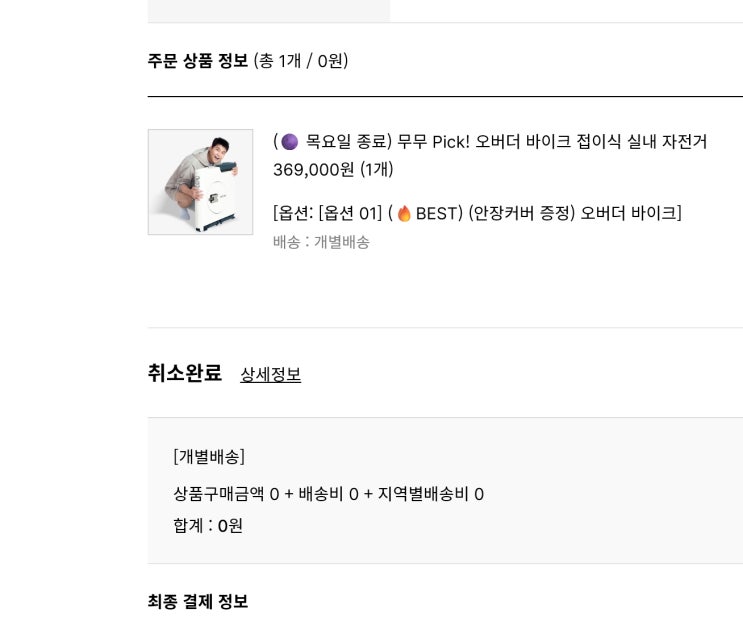Click the 369,000원 (1개) price text
Screen dimensions: 743x621
pos(333,170)
